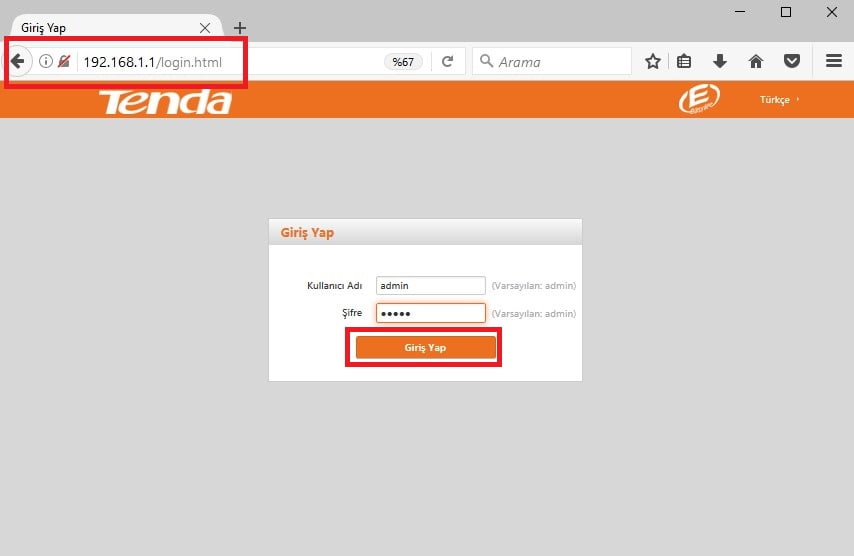Reload the page with refresh icon
This screenshot has width=854, height=556.
click(447, 62)
